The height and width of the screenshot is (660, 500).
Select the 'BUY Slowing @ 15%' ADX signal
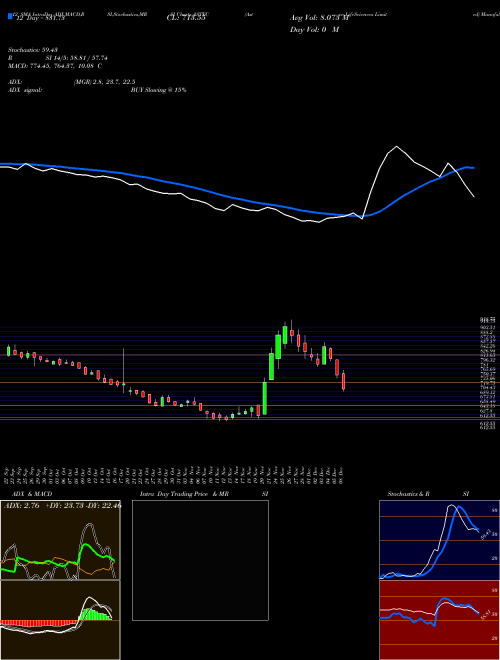[158, 90]
